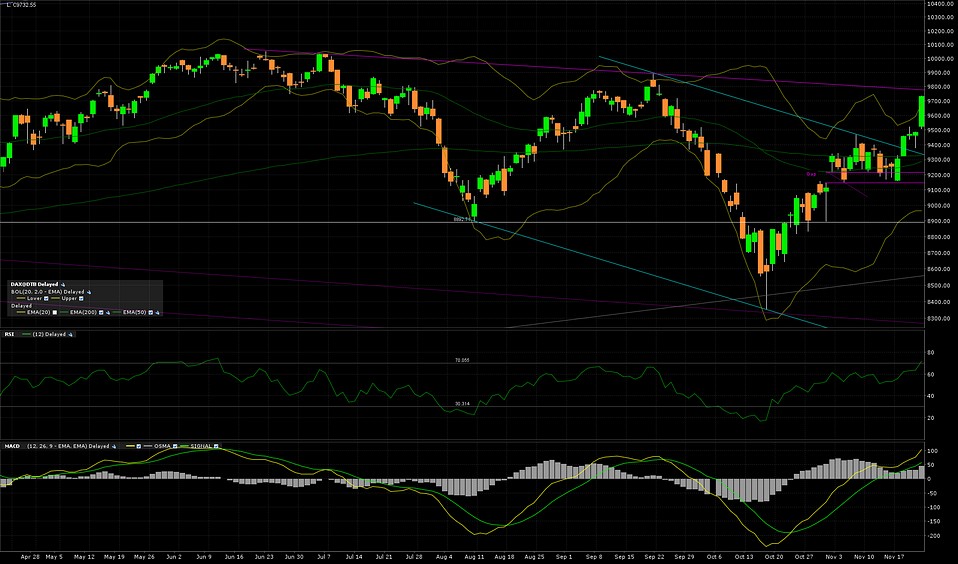Click the purple Gap annotation label
Viewport: 958px width, 564px height.
pyautogui.click(x=811, y=174)
